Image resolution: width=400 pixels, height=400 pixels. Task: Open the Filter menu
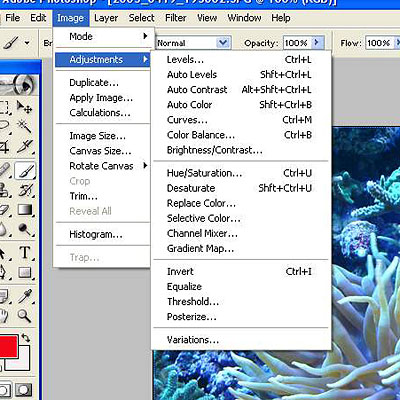[x=176, y=18]
